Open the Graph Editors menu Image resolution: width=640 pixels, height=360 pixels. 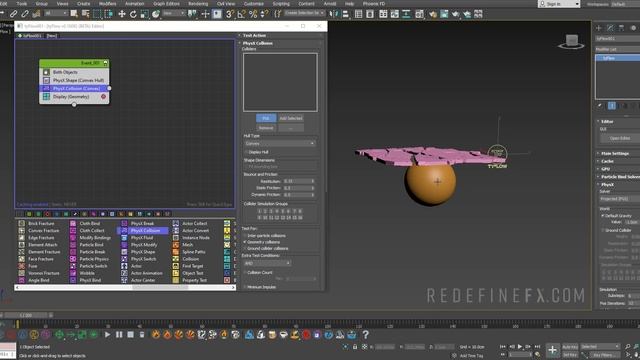[166, 4]
